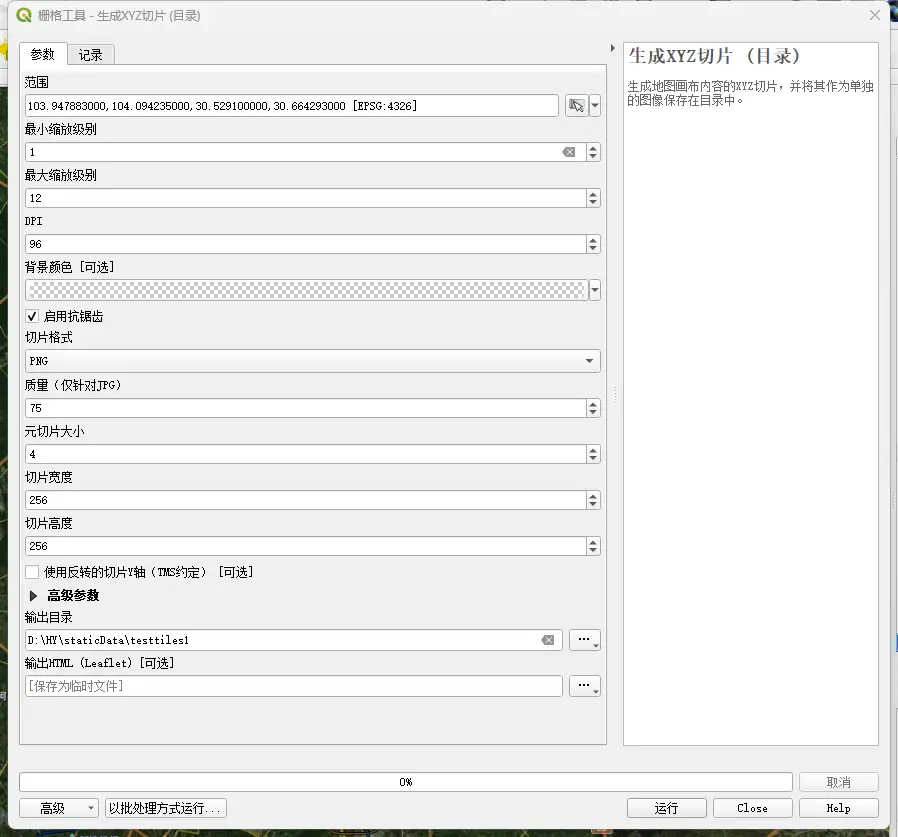Enable the TMS inverted Y axis checkbox

33,572
